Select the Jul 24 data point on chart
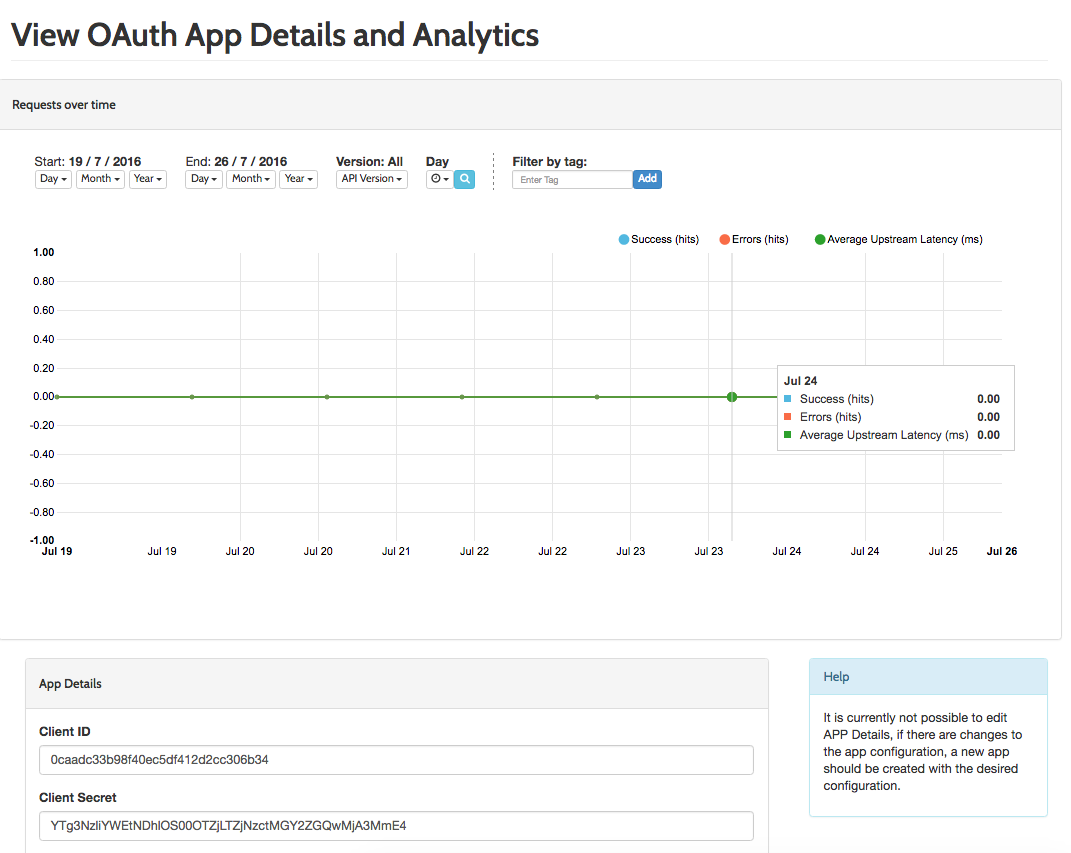 [732, 396]
